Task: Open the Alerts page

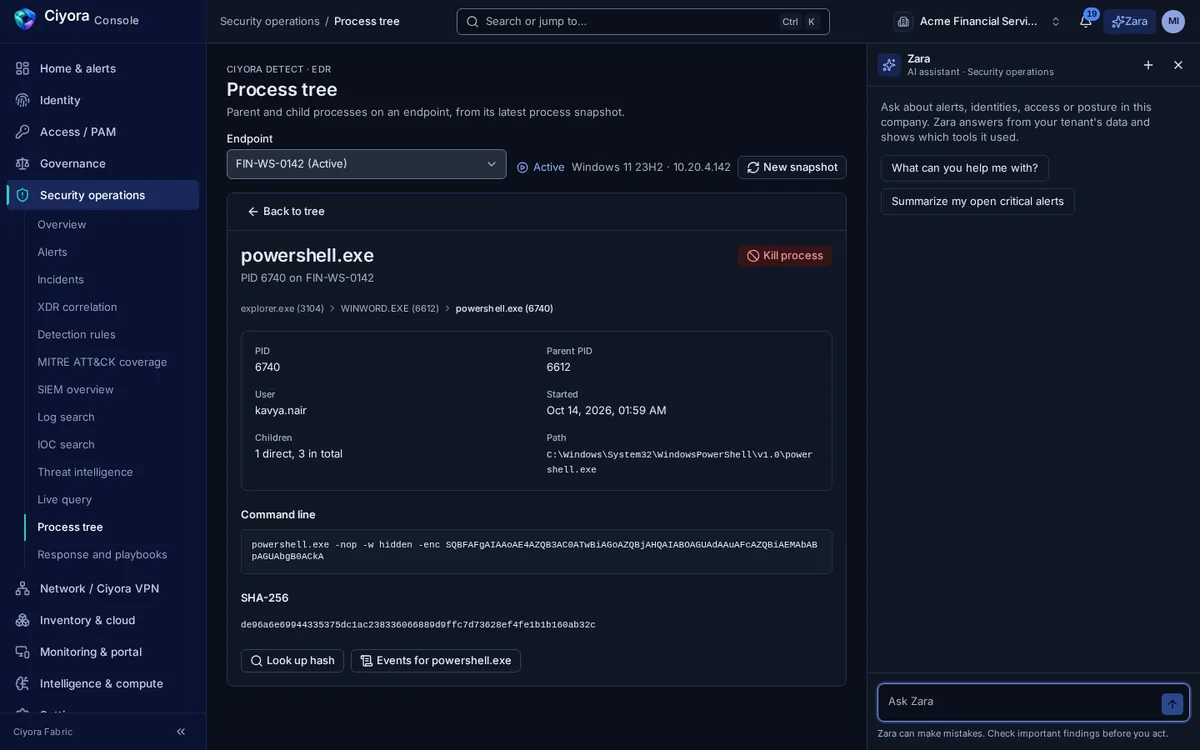Action: click(52, 252)
